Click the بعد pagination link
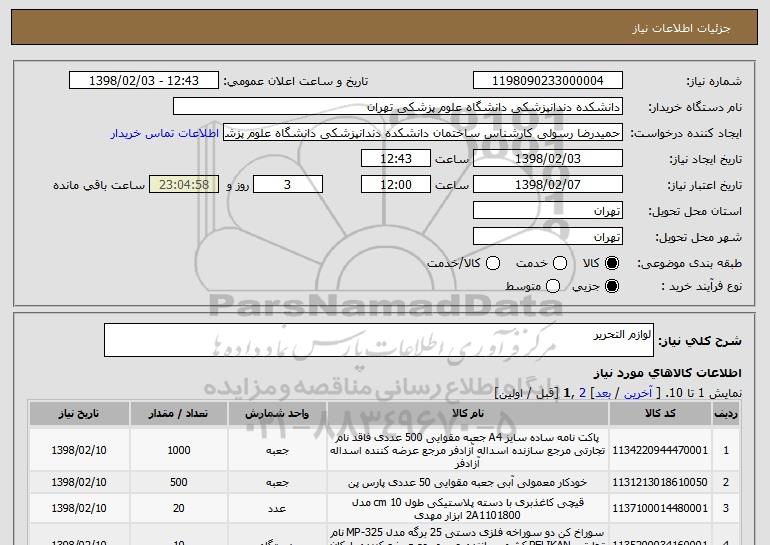 [603, 393]
